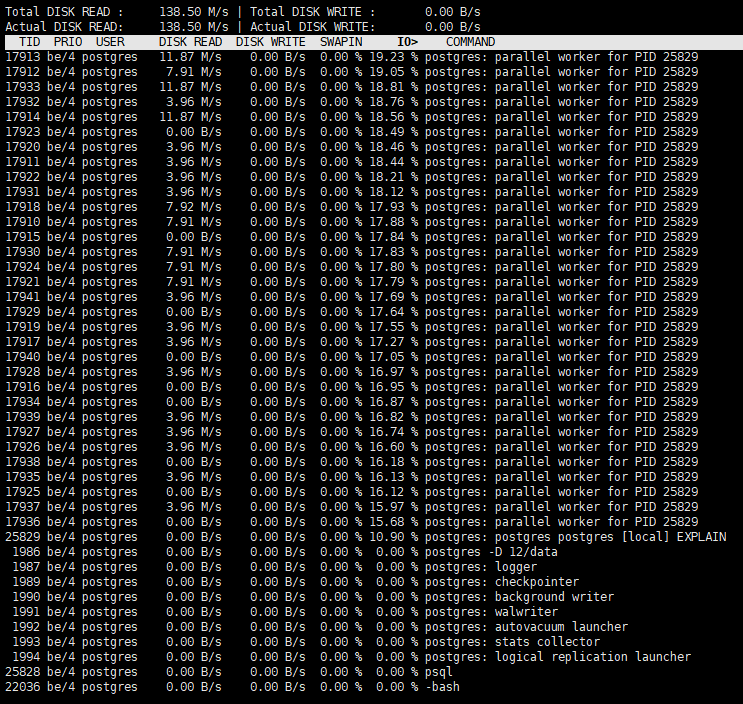Select the PRIO column header
Image resolution: width=743 pixels, height=704 pixels.
(68, 42)
